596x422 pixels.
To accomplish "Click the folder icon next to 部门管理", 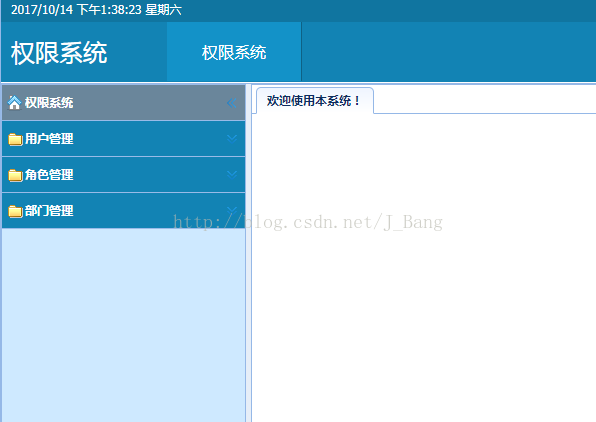I will pyautogui.click(x=15, y=211).
